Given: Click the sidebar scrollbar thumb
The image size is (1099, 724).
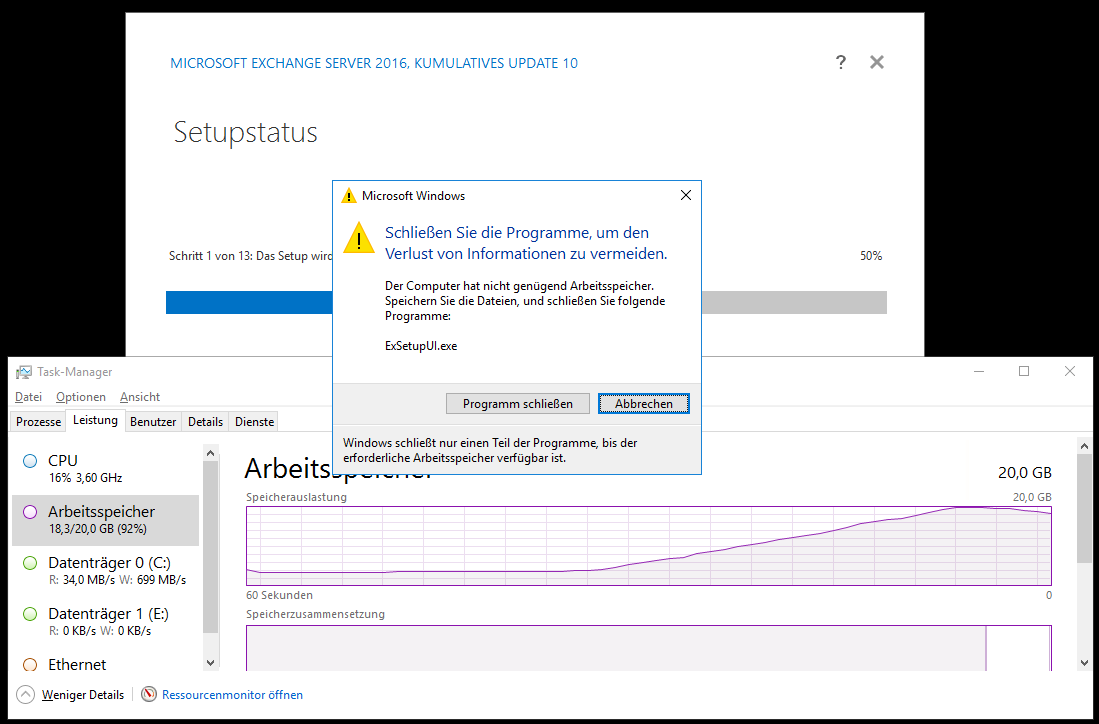Looking at the screenshot, I should (210, 547).
